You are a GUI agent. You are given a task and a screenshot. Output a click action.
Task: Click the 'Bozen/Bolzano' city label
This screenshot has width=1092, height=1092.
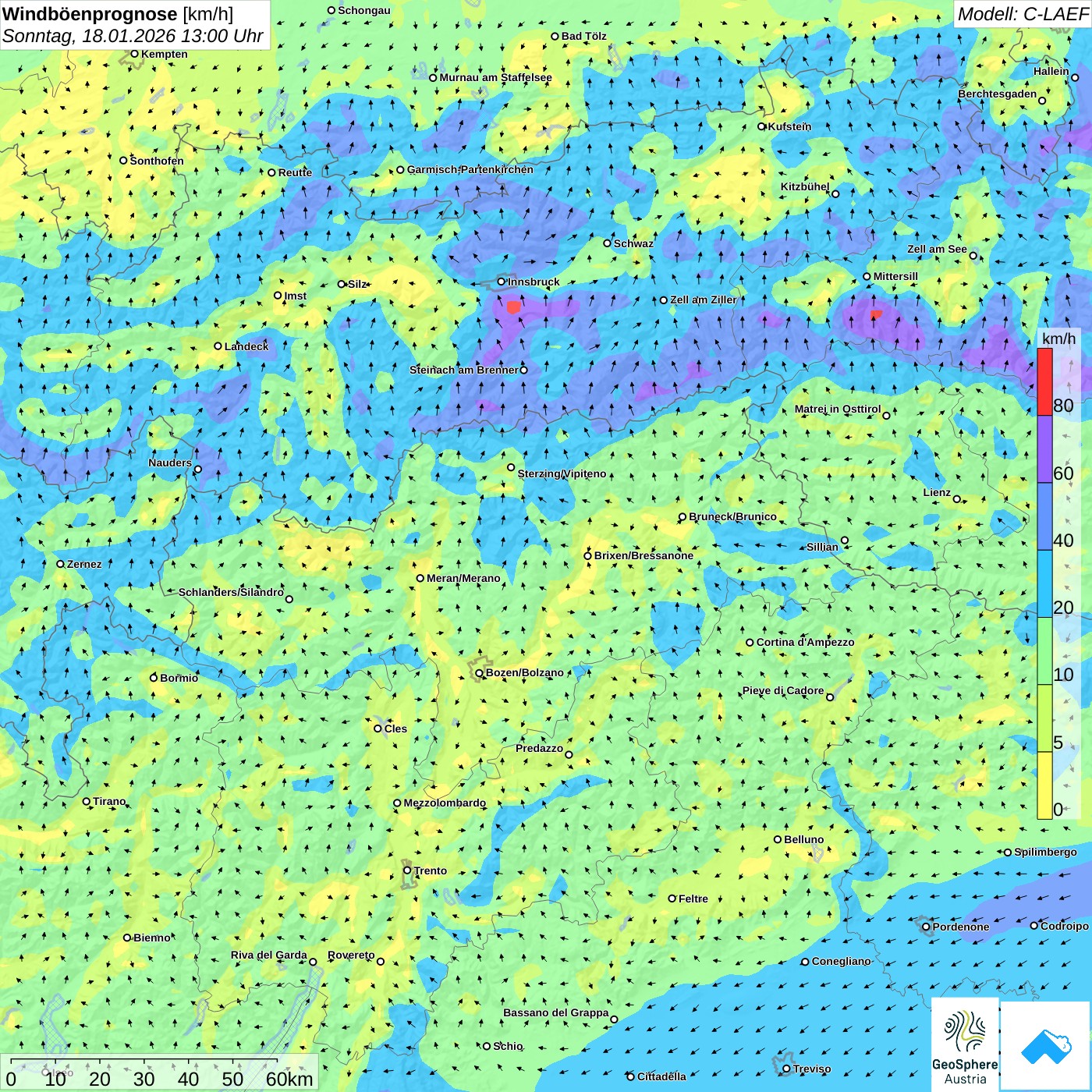[x=524, y=672]
